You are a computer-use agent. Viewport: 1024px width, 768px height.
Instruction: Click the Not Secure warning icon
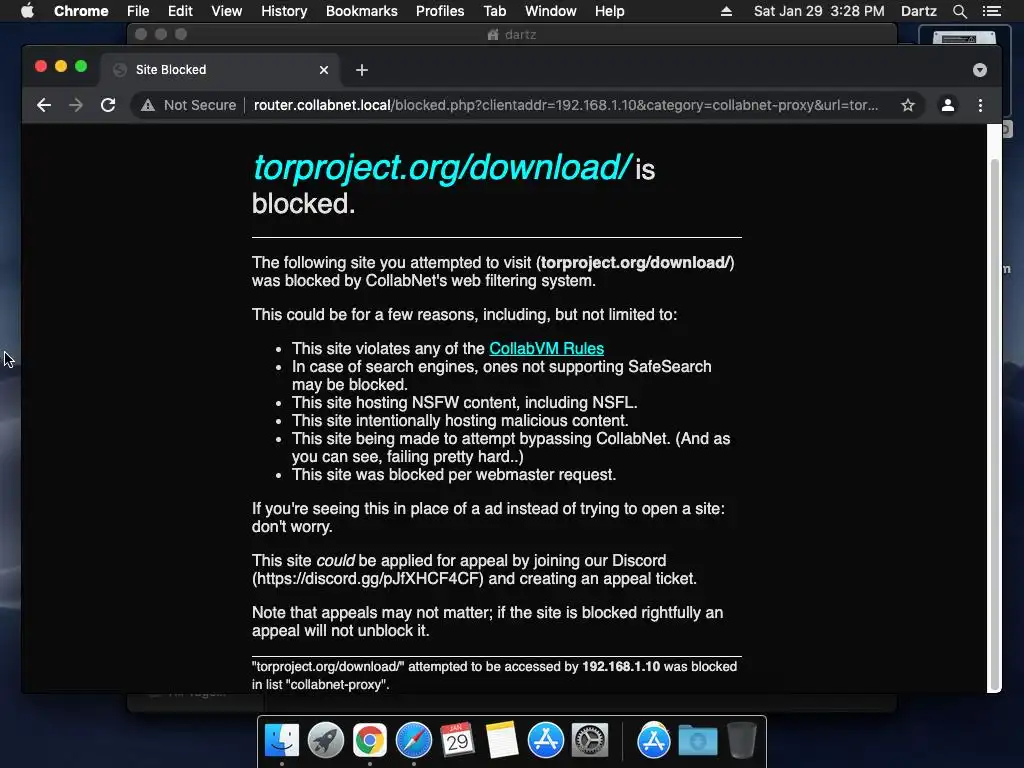[x=148, y=105]
